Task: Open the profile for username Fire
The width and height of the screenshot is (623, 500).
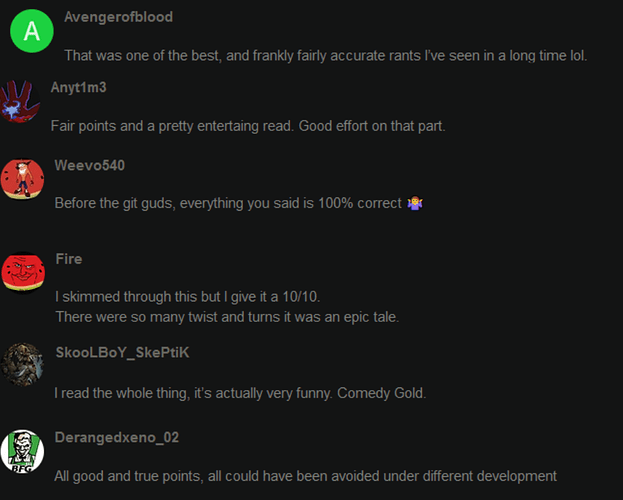Action: pyautogui.click(x=69, y=259)
